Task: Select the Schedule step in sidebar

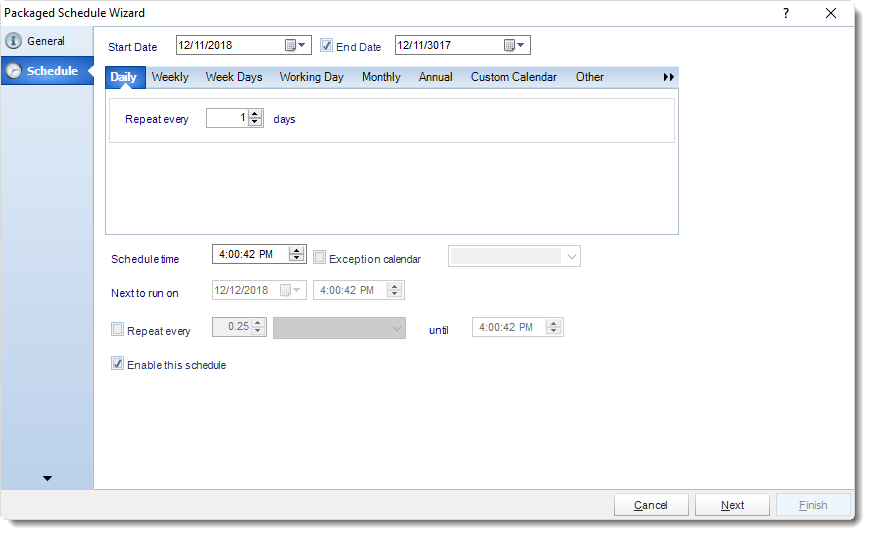Action: point(47,70)
